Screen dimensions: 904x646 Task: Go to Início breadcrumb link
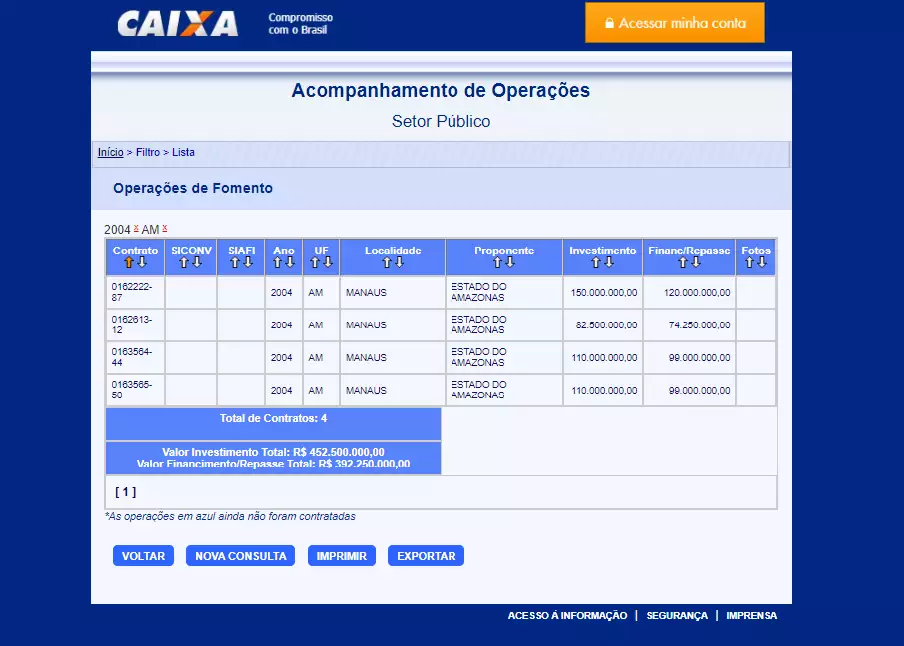(x=111, y=152)
